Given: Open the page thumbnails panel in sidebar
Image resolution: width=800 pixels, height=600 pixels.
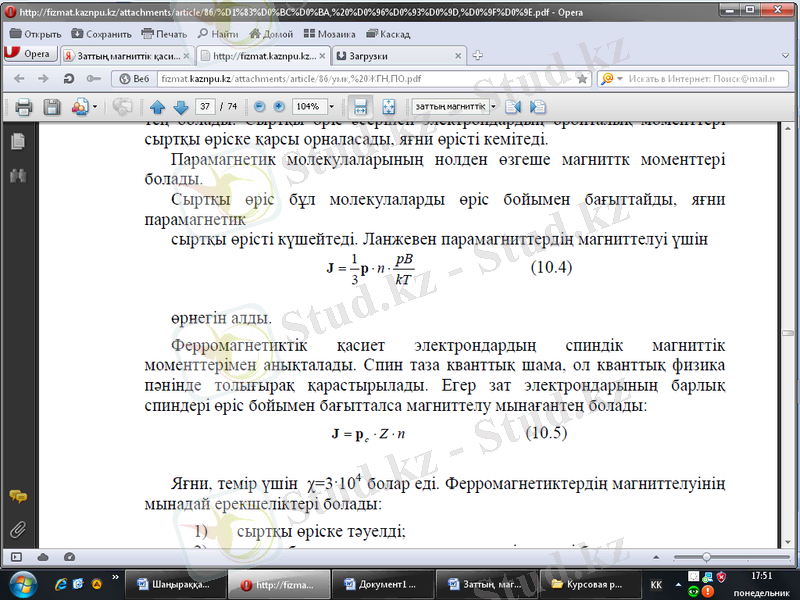Looking at the screenshot, I should click(x=18, y=141).
